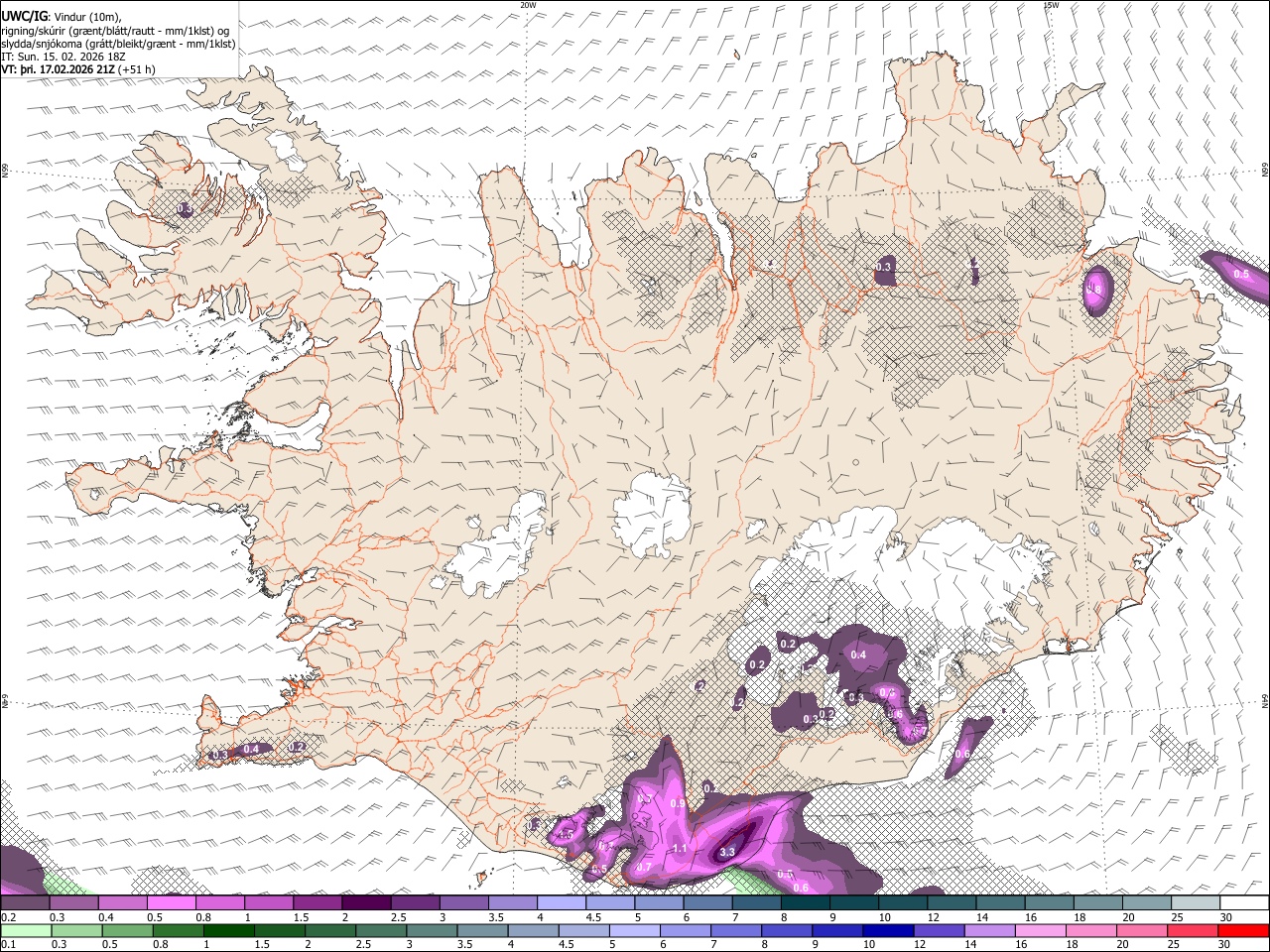This screenshot has height=952, width=1270.
Task: Click the '12' label under lower scale
Action: click(x=918, y=944)
